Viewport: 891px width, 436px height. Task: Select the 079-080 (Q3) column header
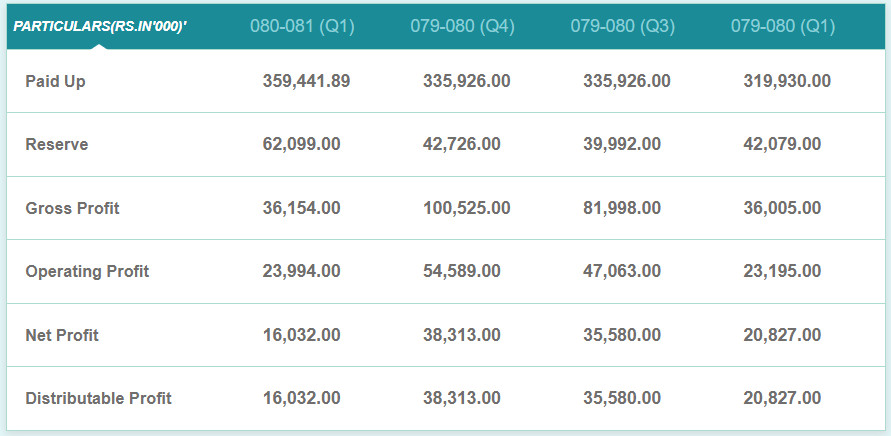click(622, 27)
